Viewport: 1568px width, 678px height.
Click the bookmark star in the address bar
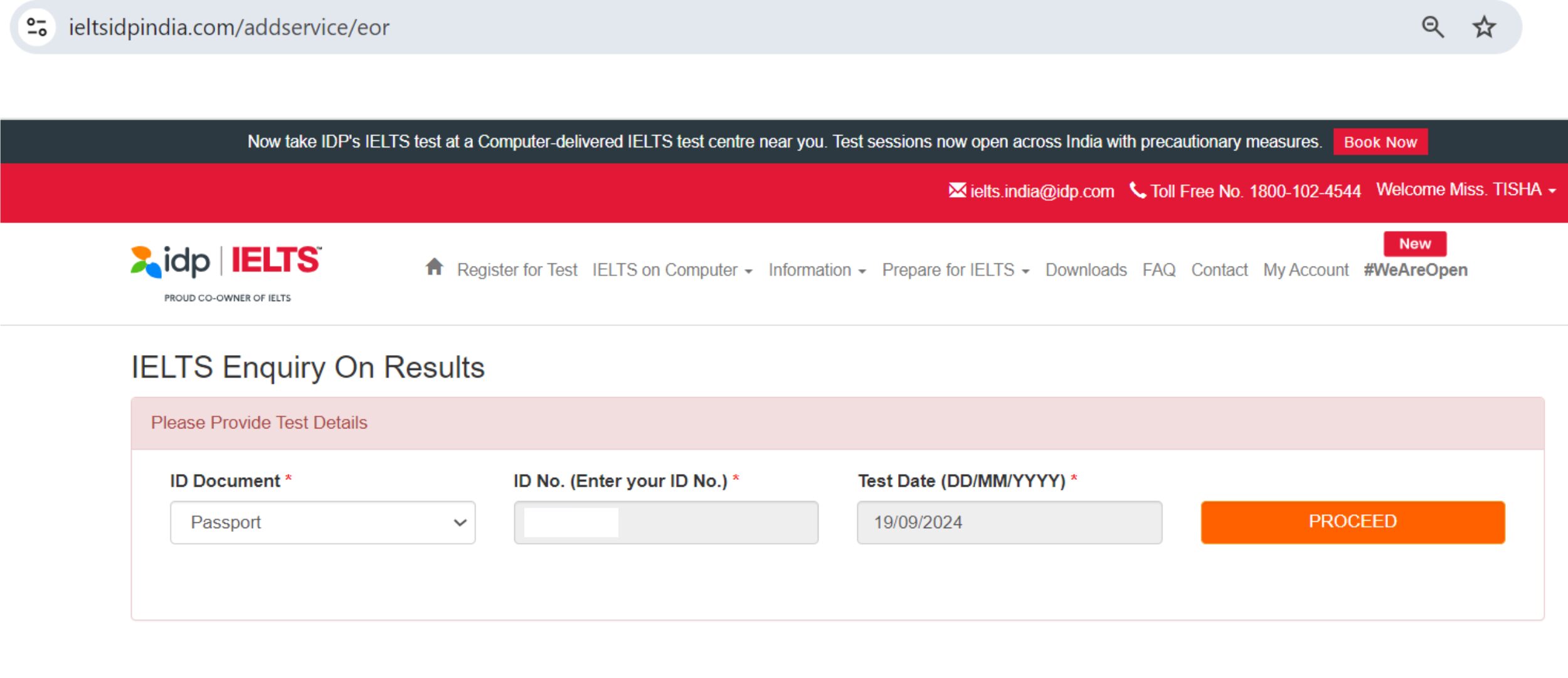[1484, 27]
